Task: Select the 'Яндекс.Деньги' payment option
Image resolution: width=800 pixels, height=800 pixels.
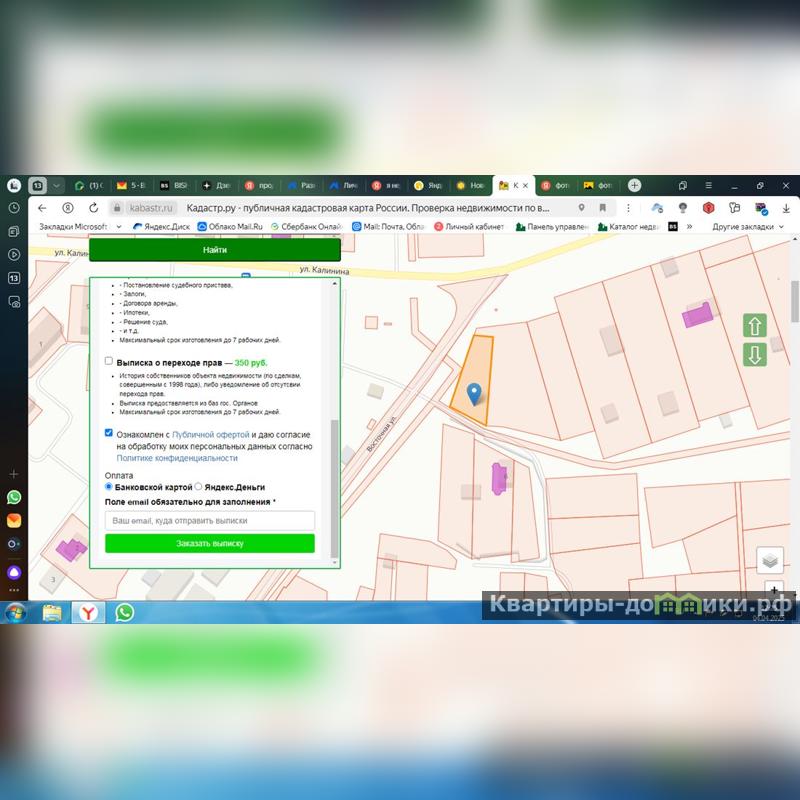Action: point(198,487)
